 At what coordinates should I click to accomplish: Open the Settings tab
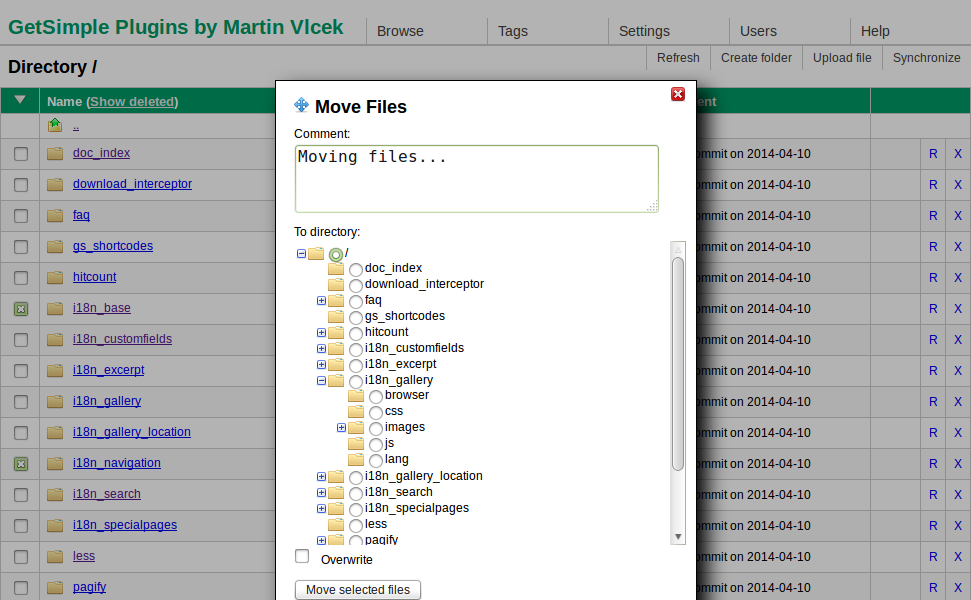click(x=644, y=31)
